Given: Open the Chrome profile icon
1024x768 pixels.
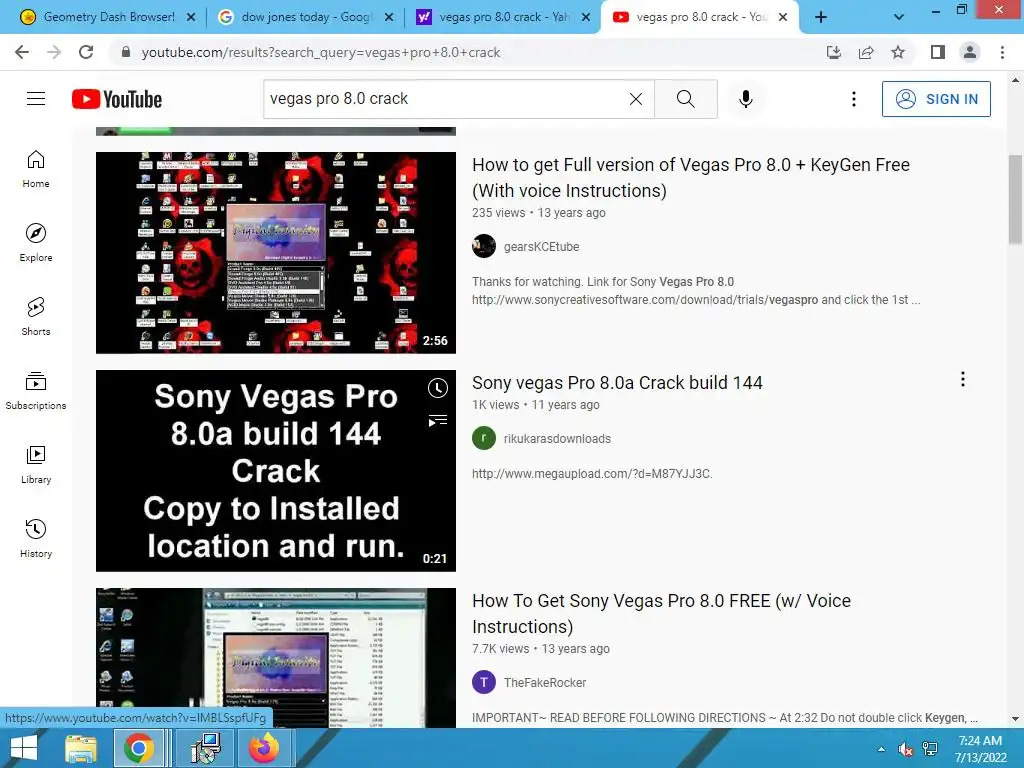Looking at the screenshot, I should (970, 52).
